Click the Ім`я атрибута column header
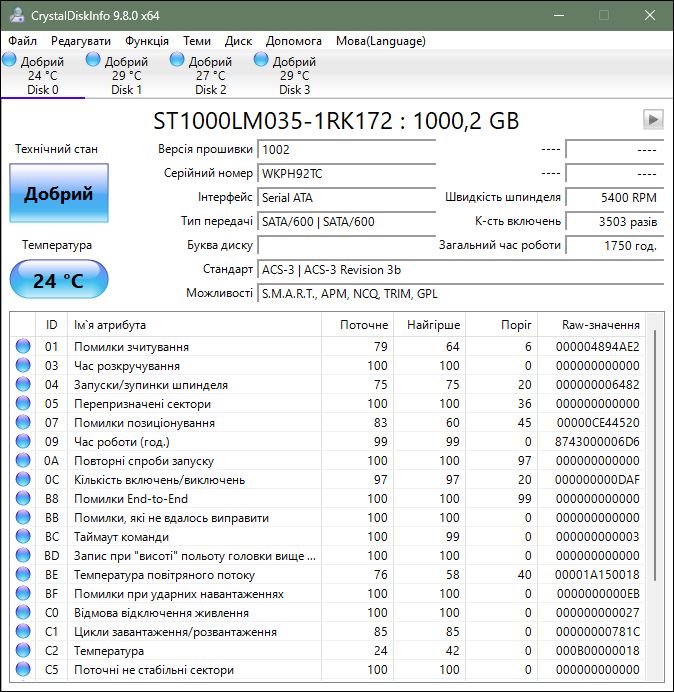Viewport: 674px width, 692px height. pos(194,325)
